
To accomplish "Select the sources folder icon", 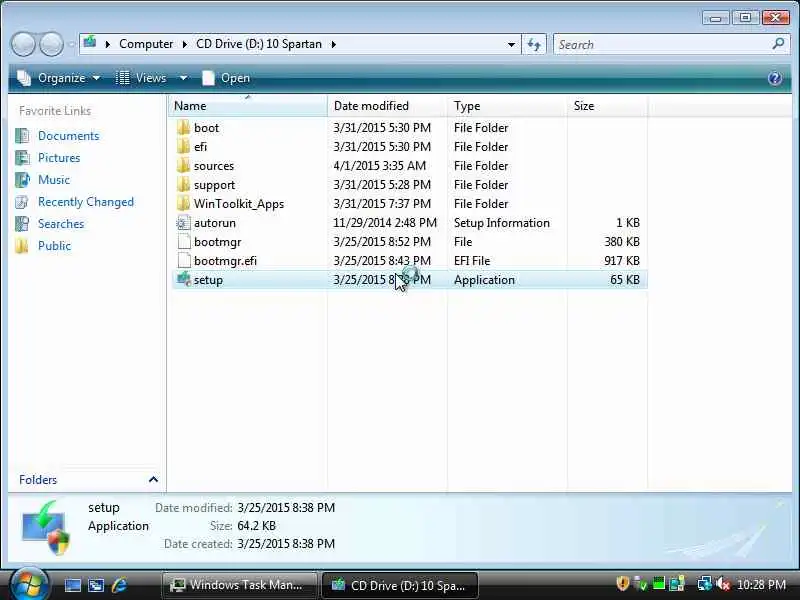I will coord(184,166).
